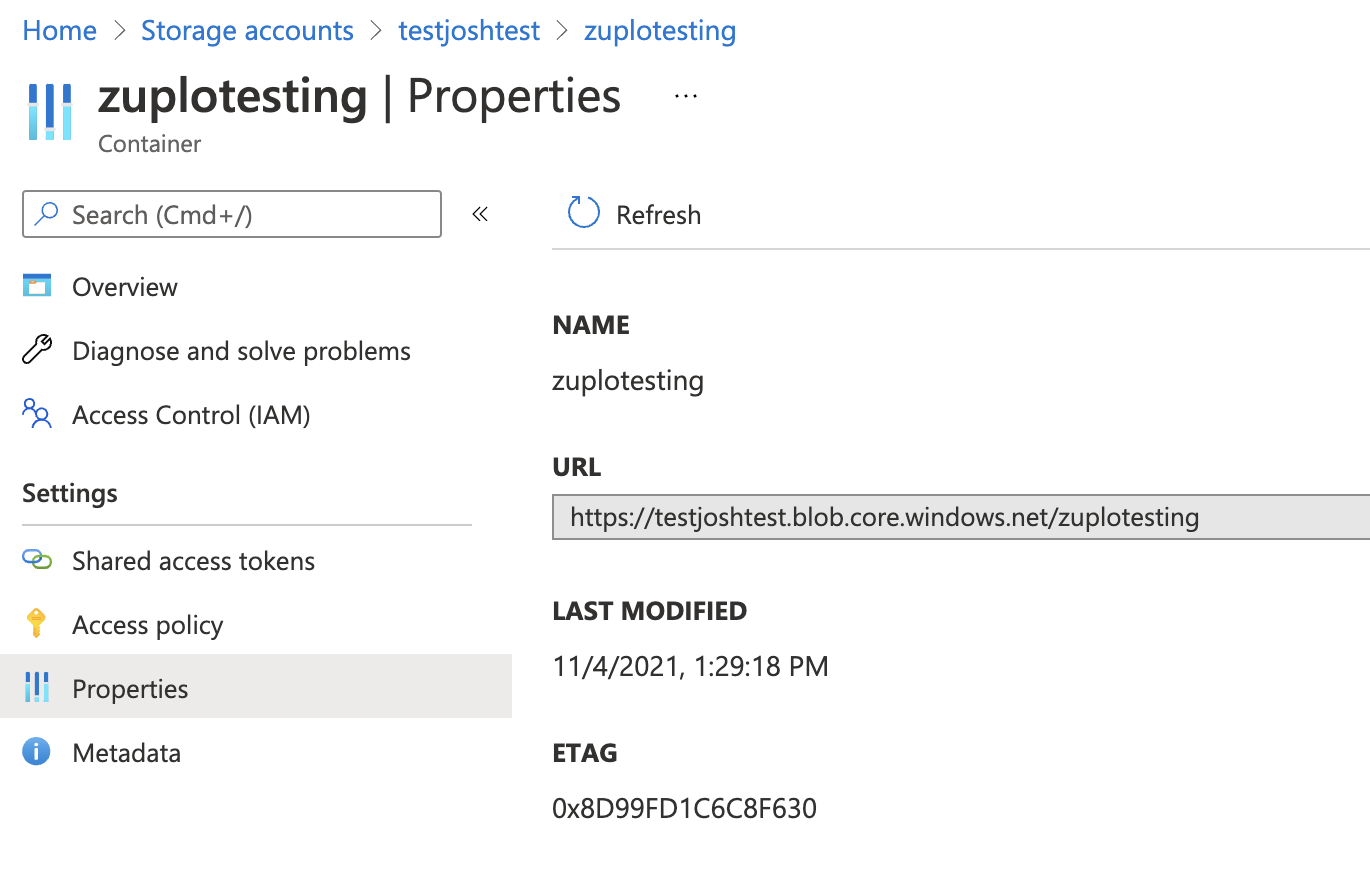1370x884 pixels.
Task: Go to Metadata section
Action: click(x=126, y=752)
